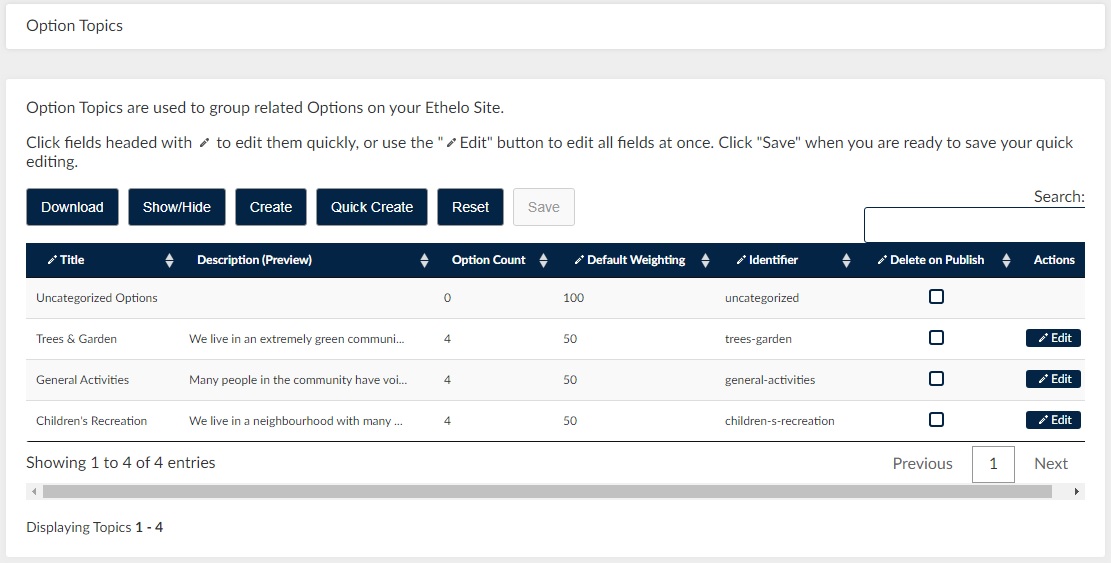Screen dimensions: 1111x563
Task: Click the Download button
Action: coord(72,207)
